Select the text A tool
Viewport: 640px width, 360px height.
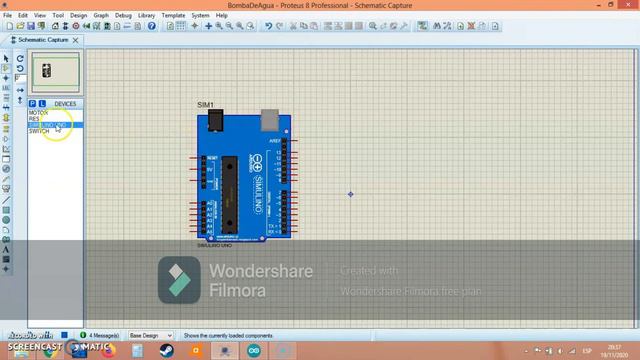click(6, 250)
